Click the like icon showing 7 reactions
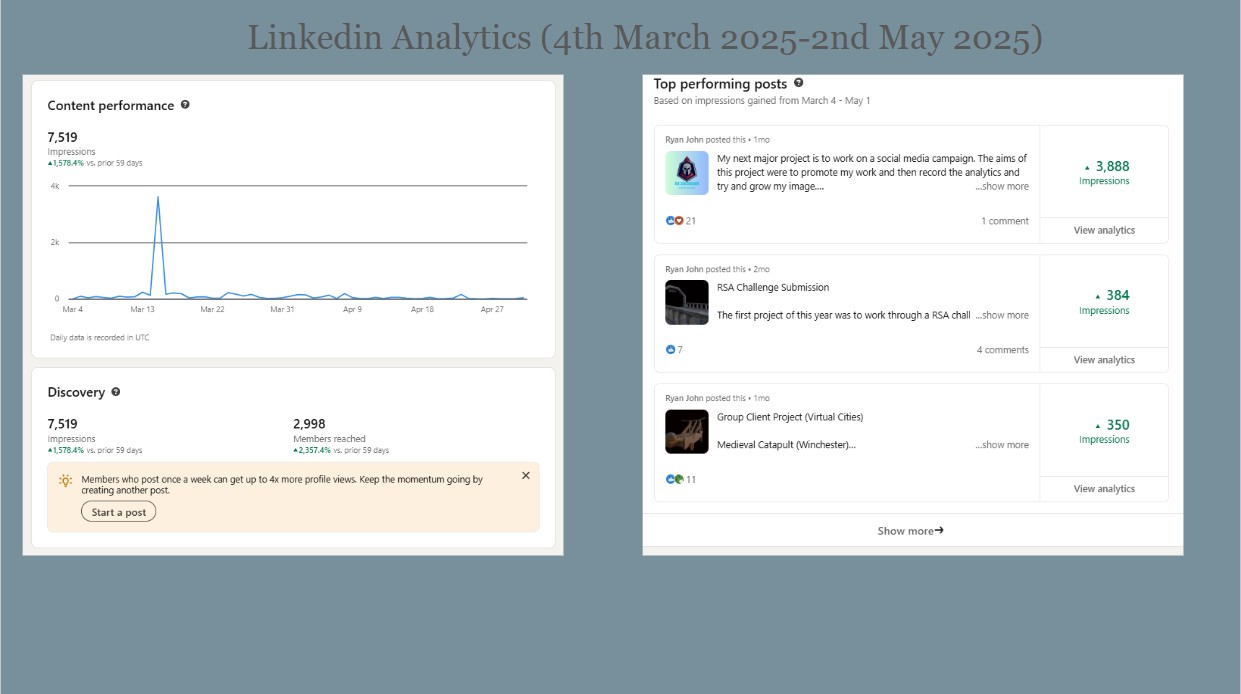 [x=670, y=350]
